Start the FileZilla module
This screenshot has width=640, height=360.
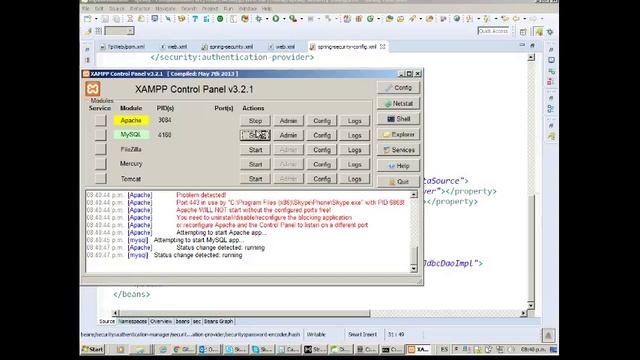256,150
